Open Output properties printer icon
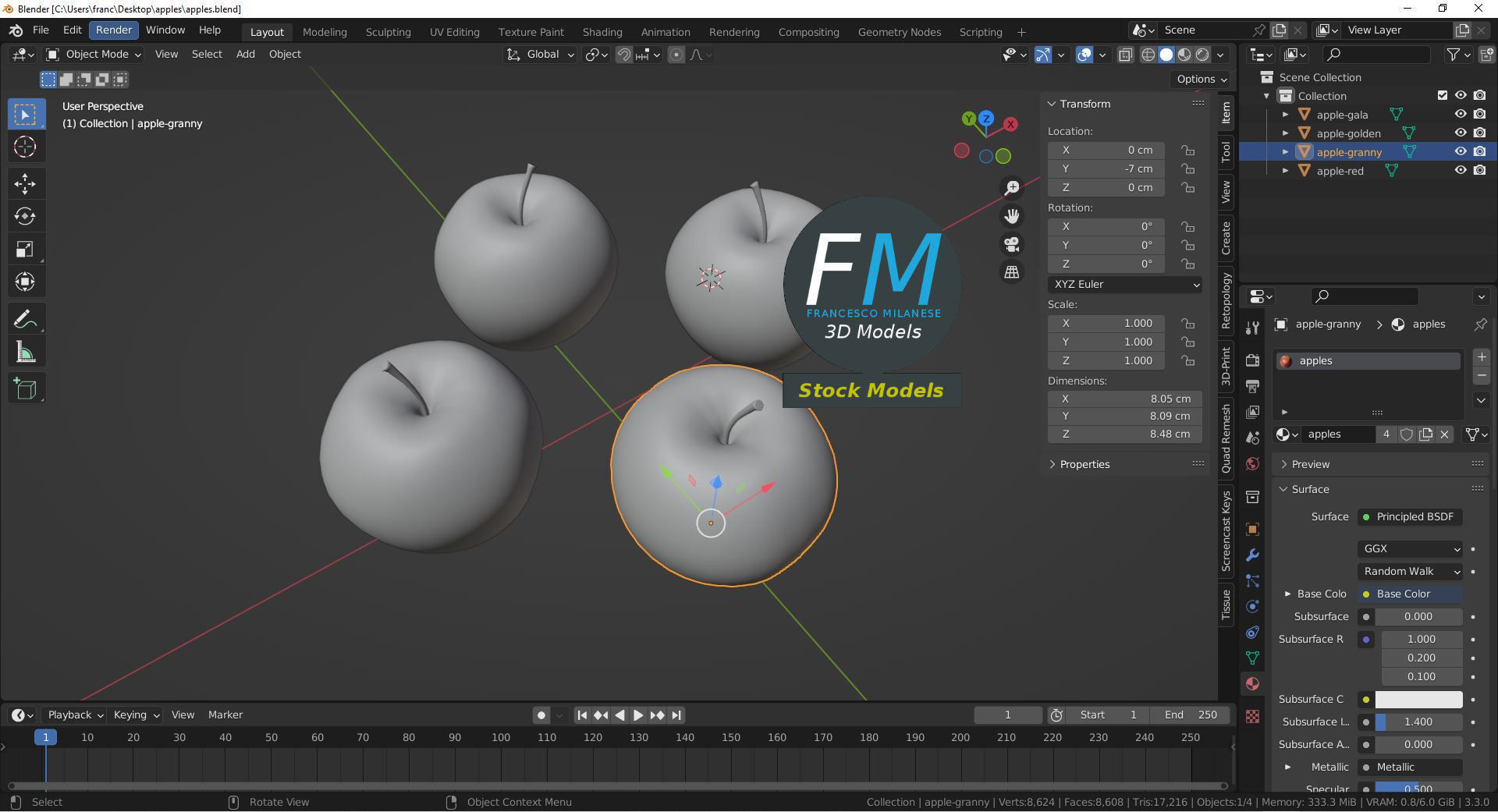The height and width of the screenshot is (812, 1498). click(x=1253, y=386)
